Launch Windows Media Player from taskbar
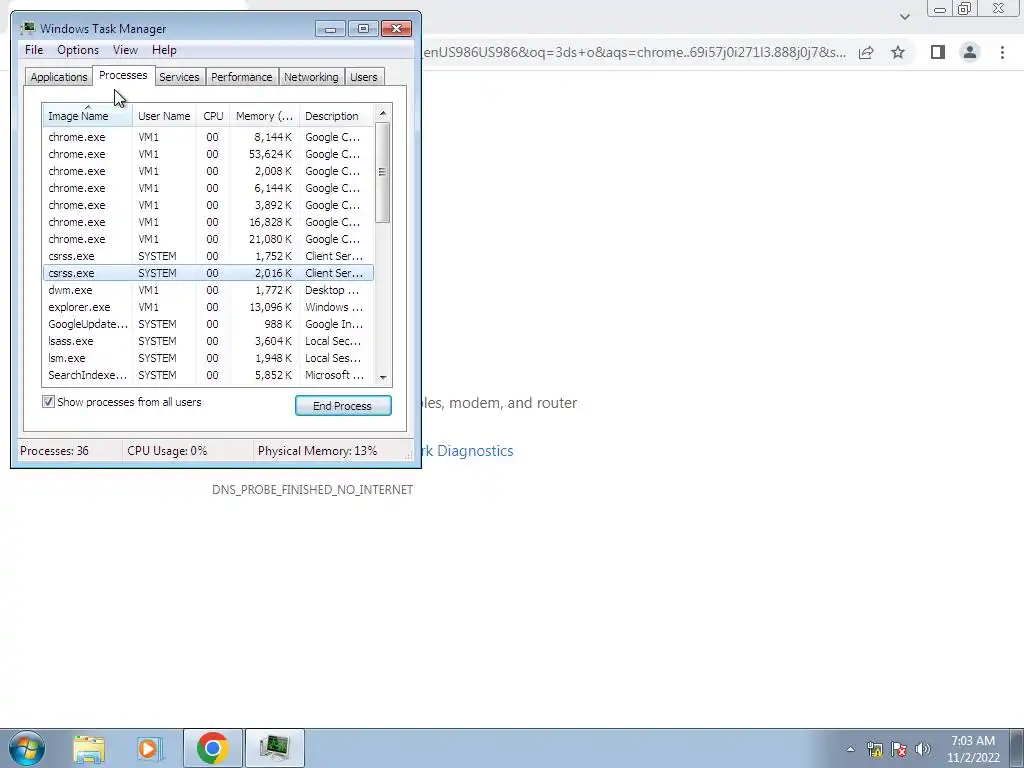1024x768 pixels. [x=150, y=748]
